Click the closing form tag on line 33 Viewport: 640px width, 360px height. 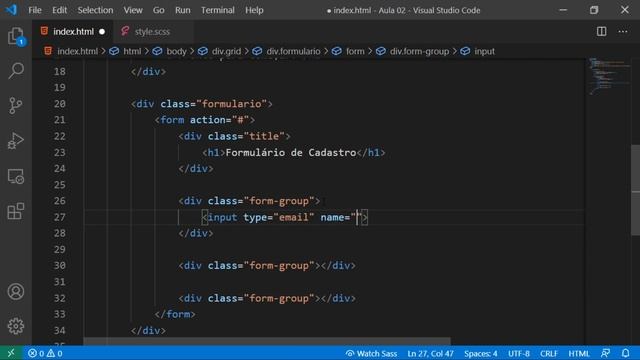[x=175, y=314]
